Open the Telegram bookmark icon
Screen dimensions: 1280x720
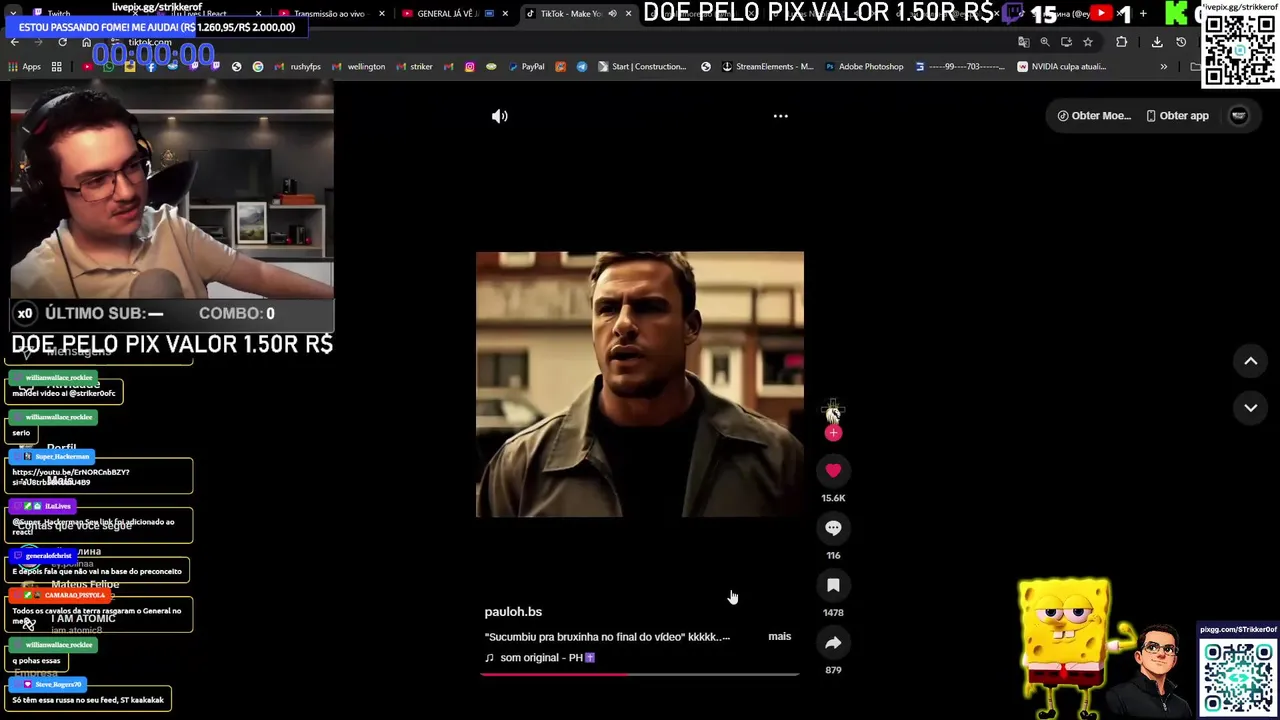[582, 67]
